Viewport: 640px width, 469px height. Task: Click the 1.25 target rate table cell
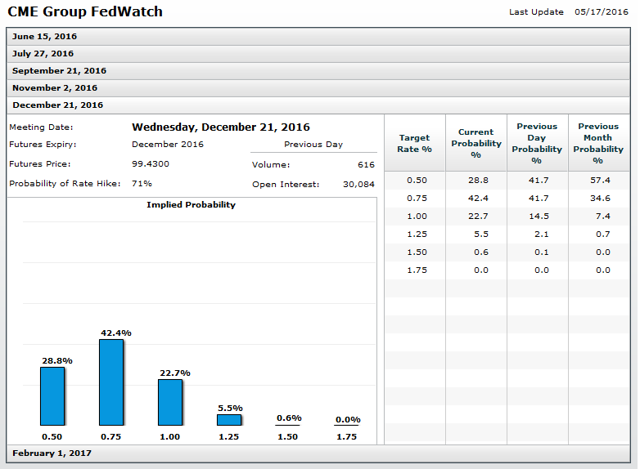[x=417, y=234]
